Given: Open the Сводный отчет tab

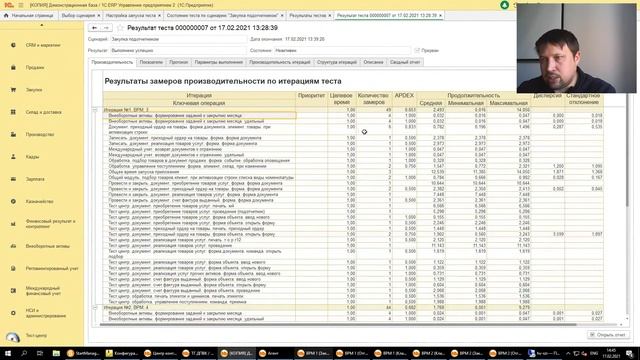Looking at the screenshot, I should (405, 62).
